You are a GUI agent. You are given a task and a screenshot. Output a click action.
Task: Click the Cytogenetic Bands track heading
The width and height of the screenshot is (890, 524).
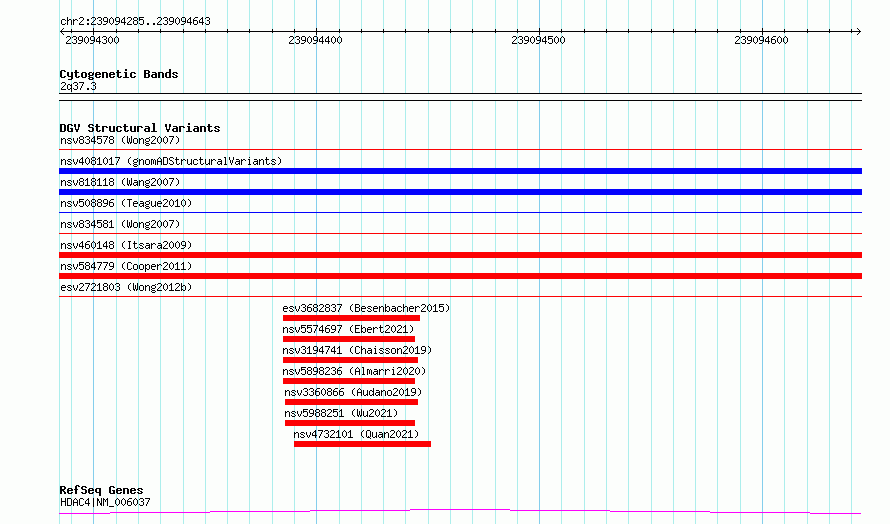click(x=119, y=74)
